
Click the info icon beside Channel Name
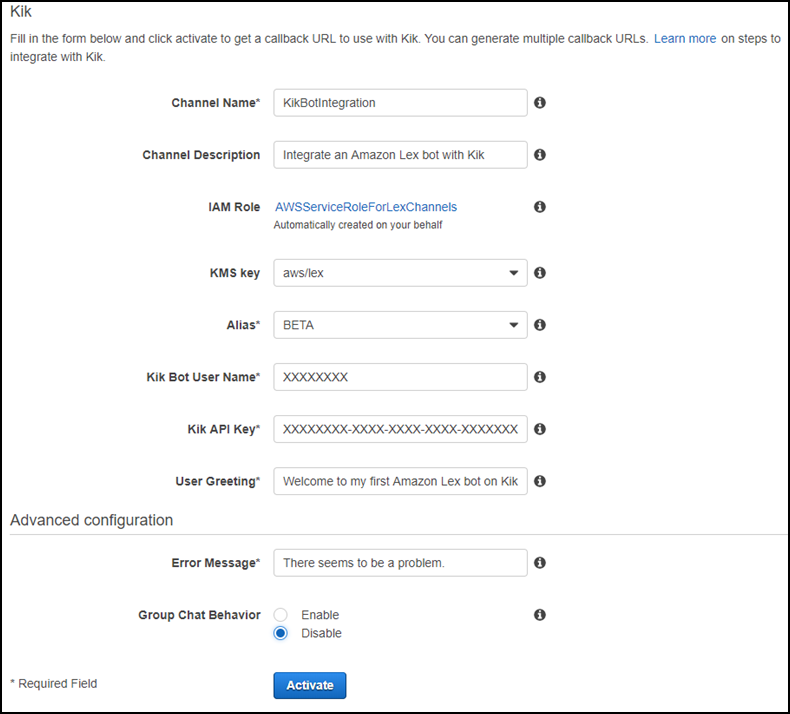pos(540,103)
